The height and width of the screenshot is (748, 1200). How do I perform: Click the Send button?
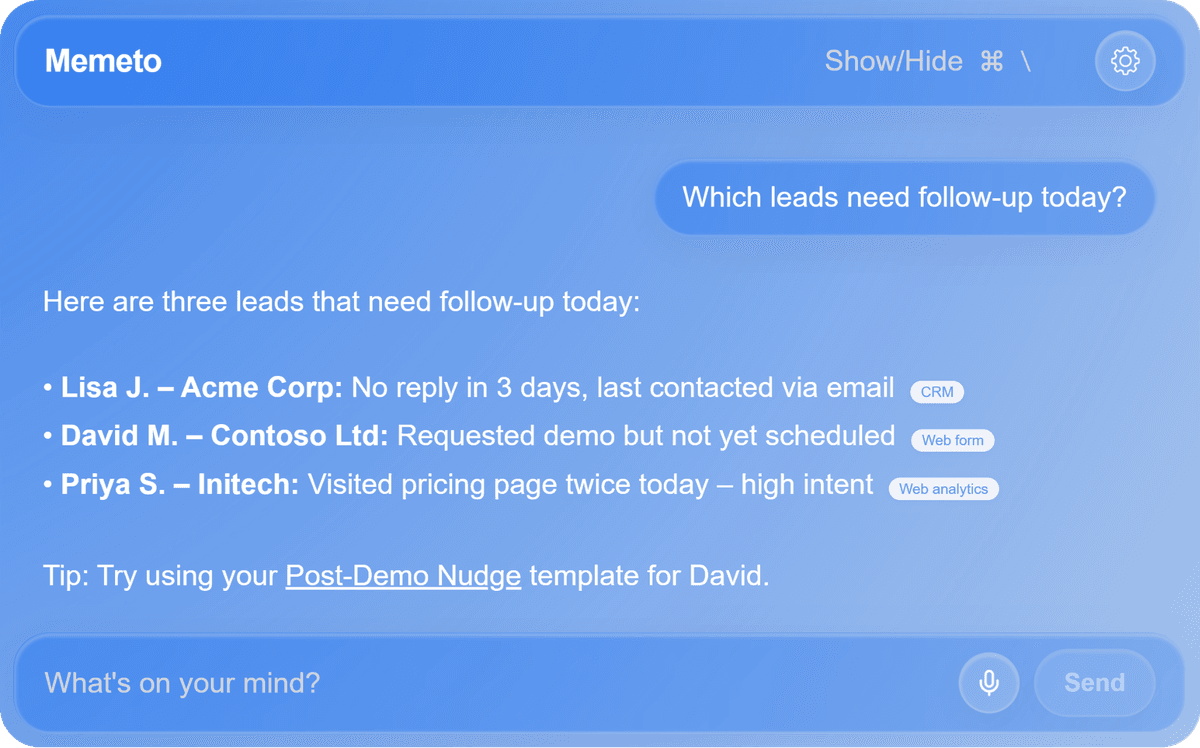[x=1094, y=683]
